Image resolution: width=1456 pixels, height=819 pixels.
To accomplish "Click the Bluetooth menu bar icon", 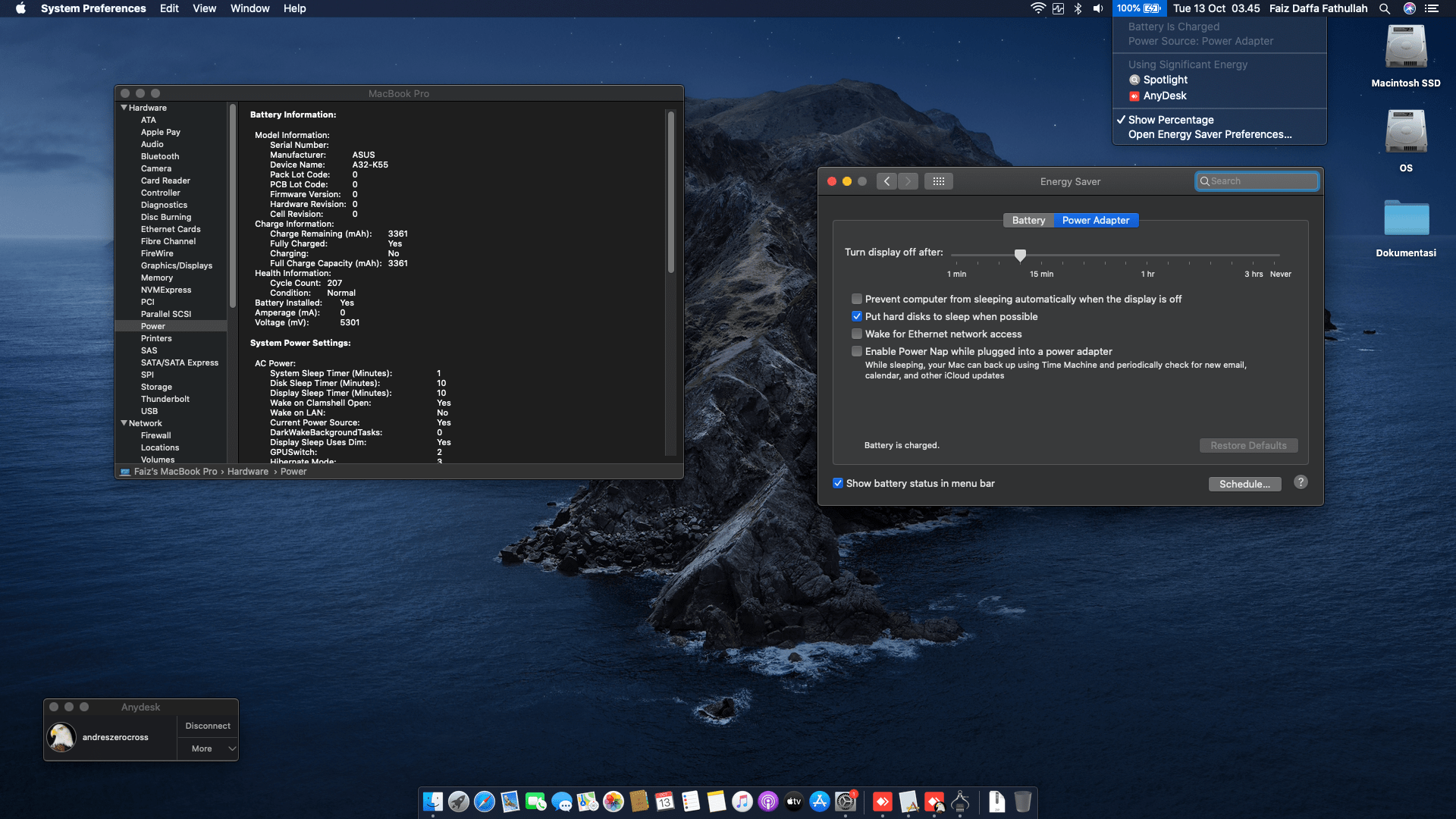I will 1078,8.
